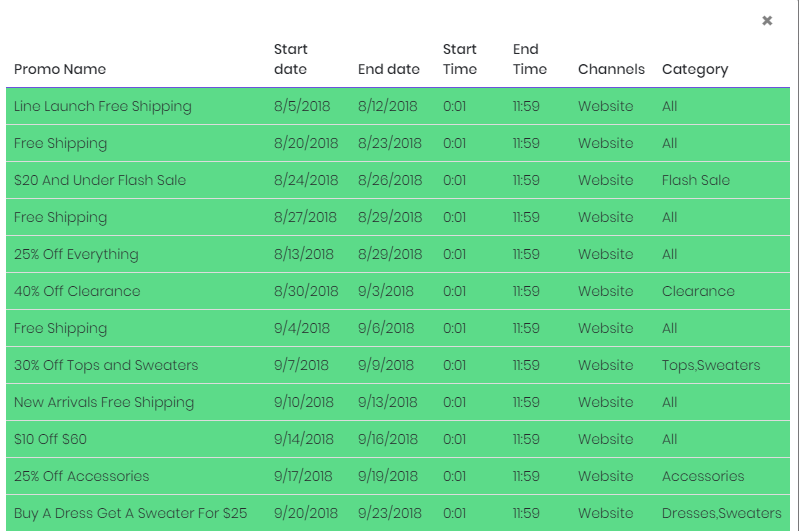Click the Category column header

pos(694,69)
